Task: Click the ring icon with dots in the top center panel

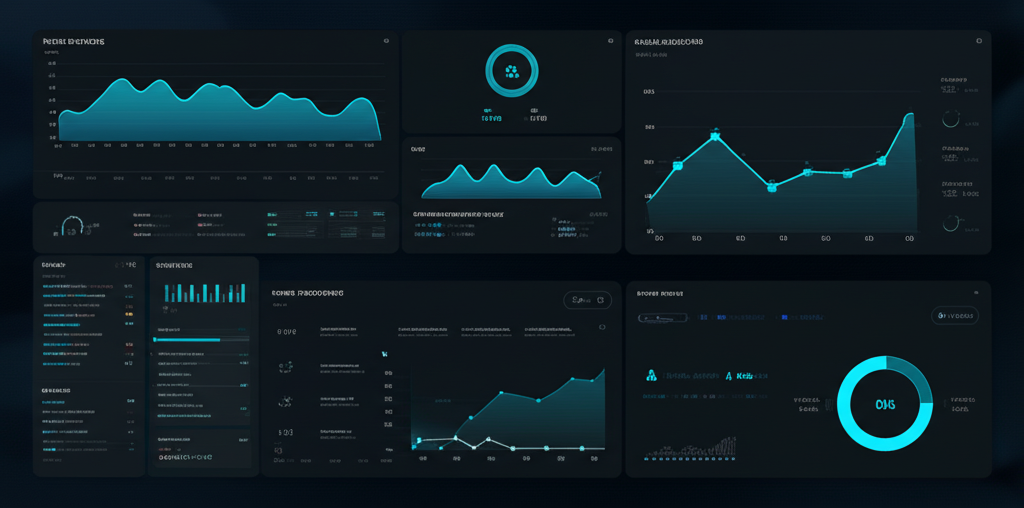Action: click(x=511, y=71)
